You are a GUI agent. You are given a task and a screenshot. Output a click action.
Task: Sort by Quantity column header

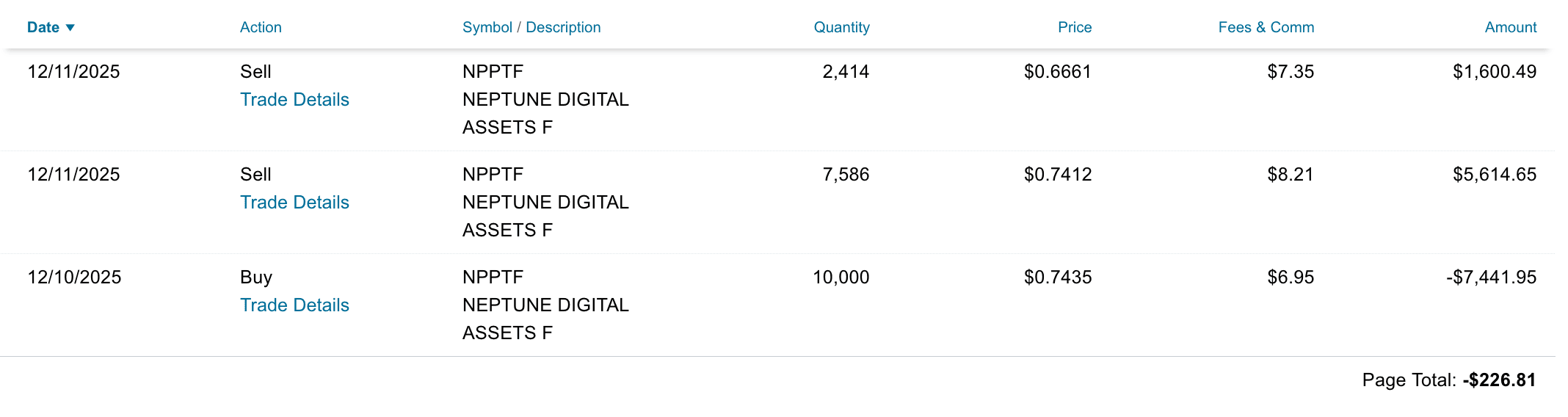click(x=841, y=28)
